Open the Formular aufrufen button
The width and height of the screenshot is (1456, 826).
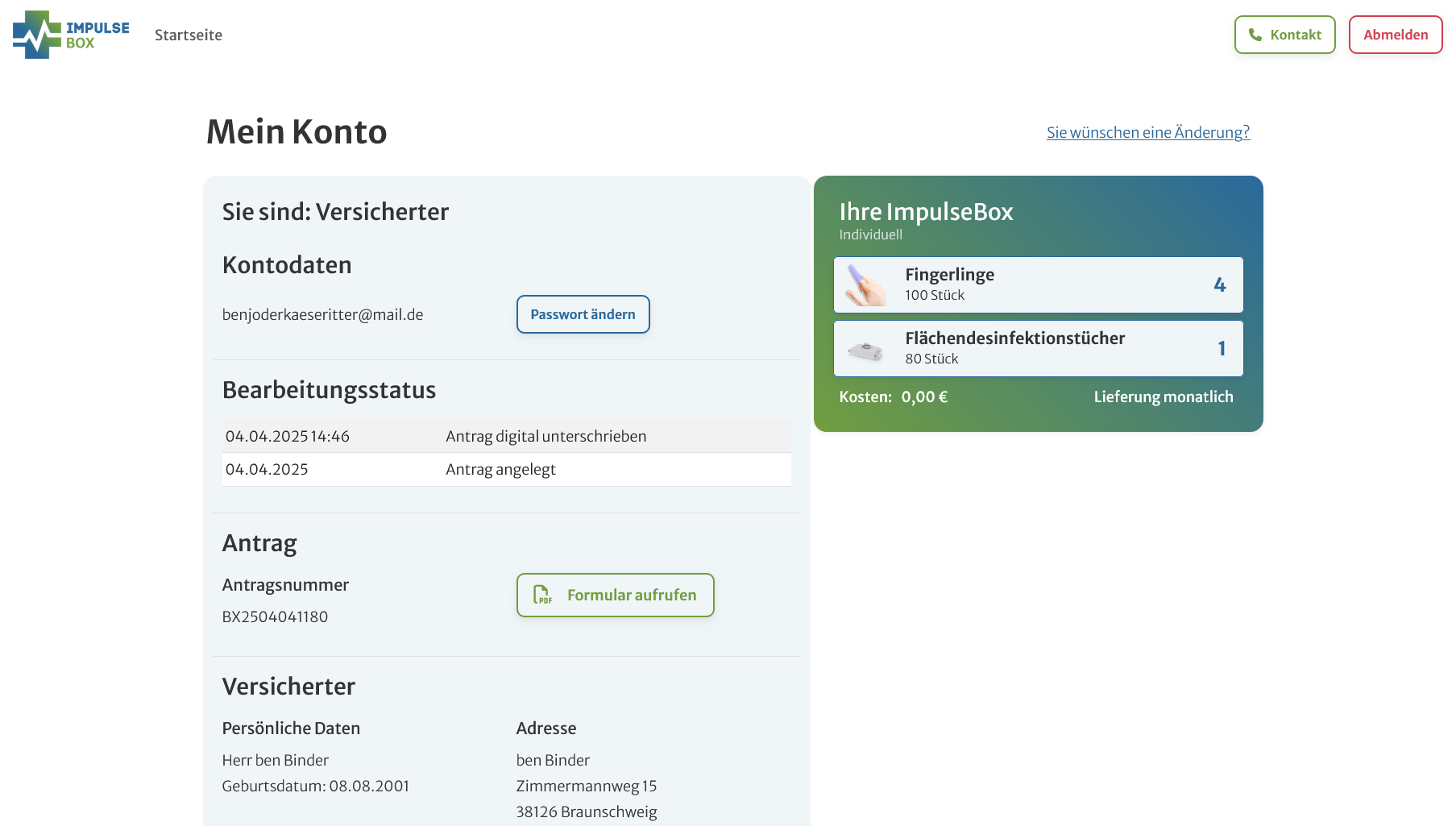coord(616,595)
